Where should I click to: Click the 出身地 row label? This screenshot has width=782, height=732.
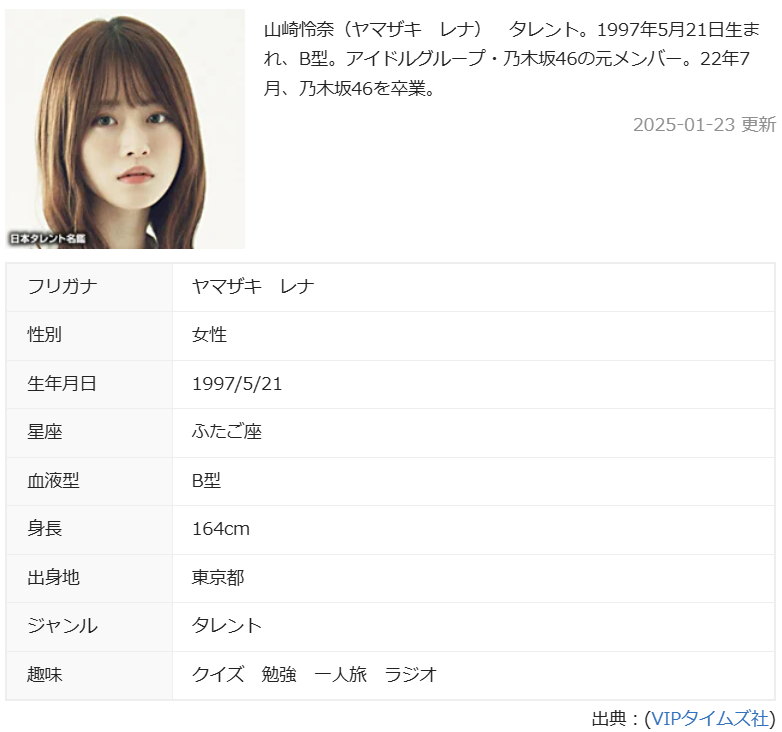pos(53,577)
